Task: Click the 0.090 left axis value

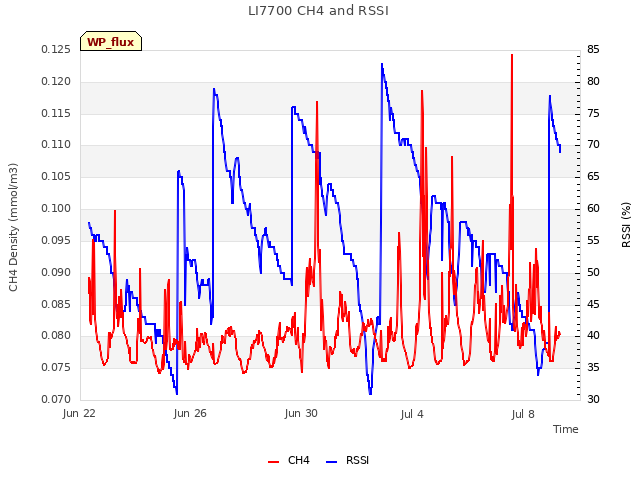Action: pyautogui.click(x=56, y=272)
